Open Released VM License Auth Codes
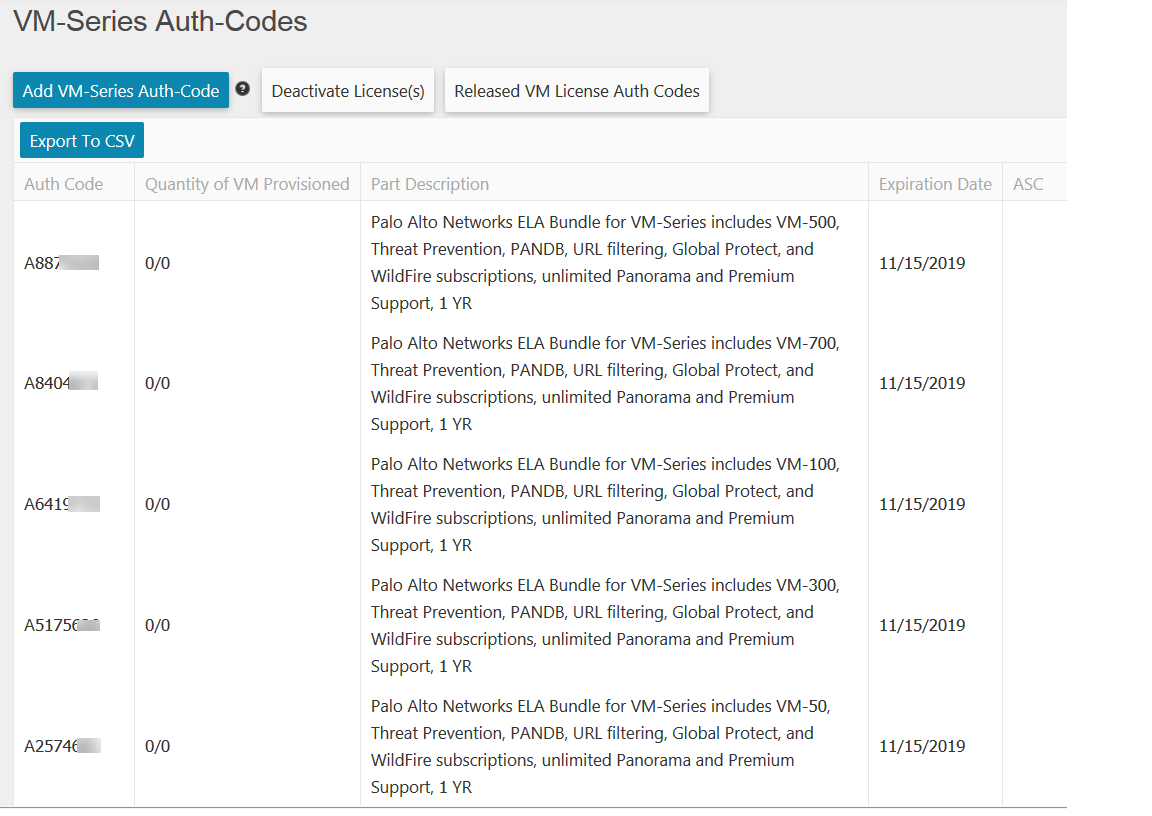The width and height of the screenshot is (1152, 816). (x=577, y=91)
